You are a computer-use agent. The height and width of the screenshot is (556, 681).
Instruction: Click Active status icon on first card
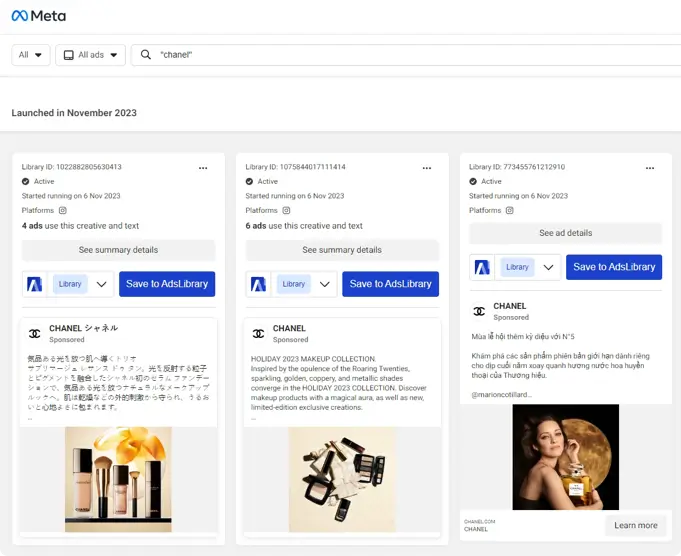(26, 182)
